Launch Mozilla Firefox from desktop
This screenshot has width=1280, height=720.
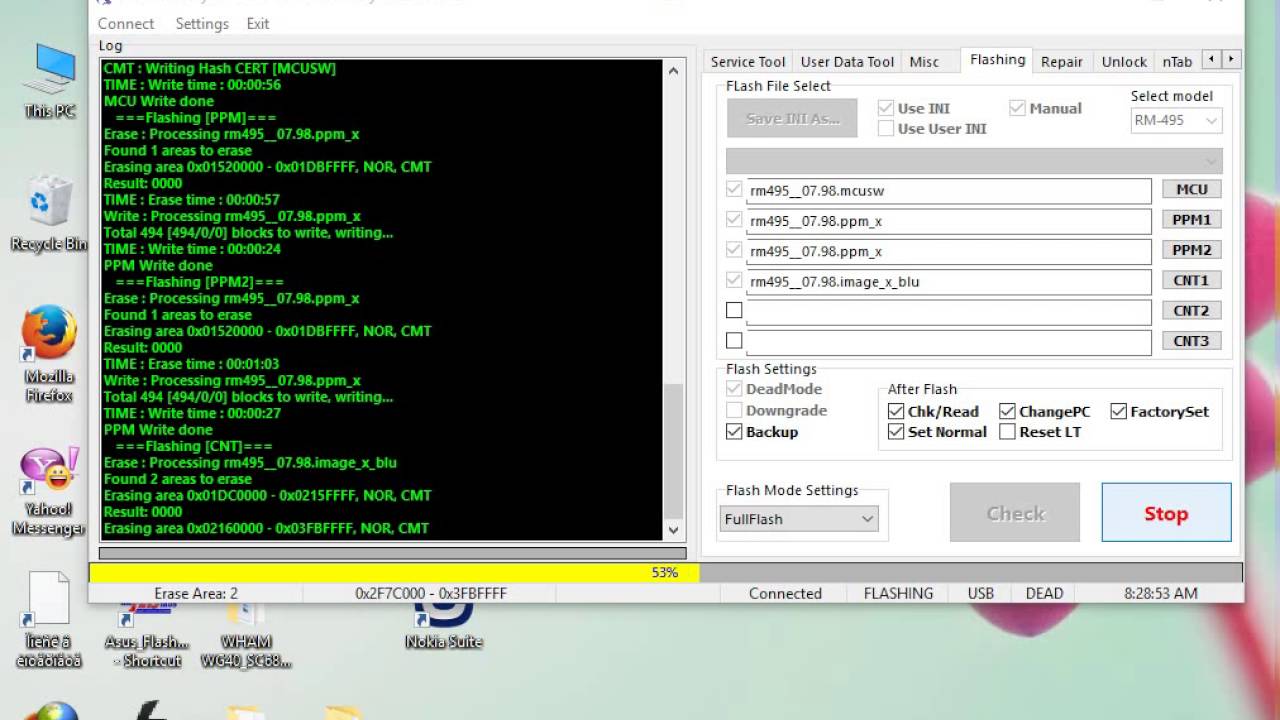[x=49, y=353]
